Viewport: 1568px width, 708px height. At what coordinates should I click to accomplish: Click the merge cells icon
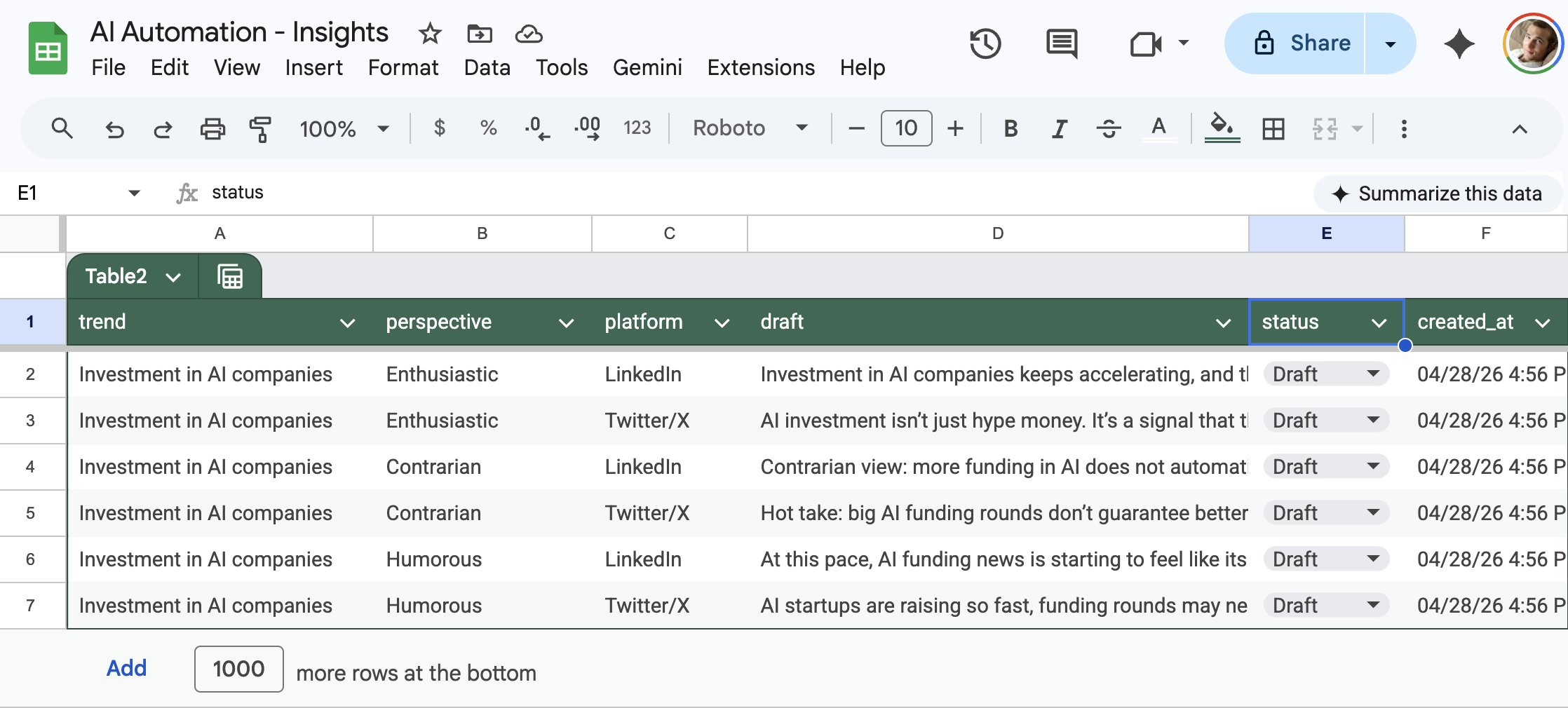[1325, 129]
